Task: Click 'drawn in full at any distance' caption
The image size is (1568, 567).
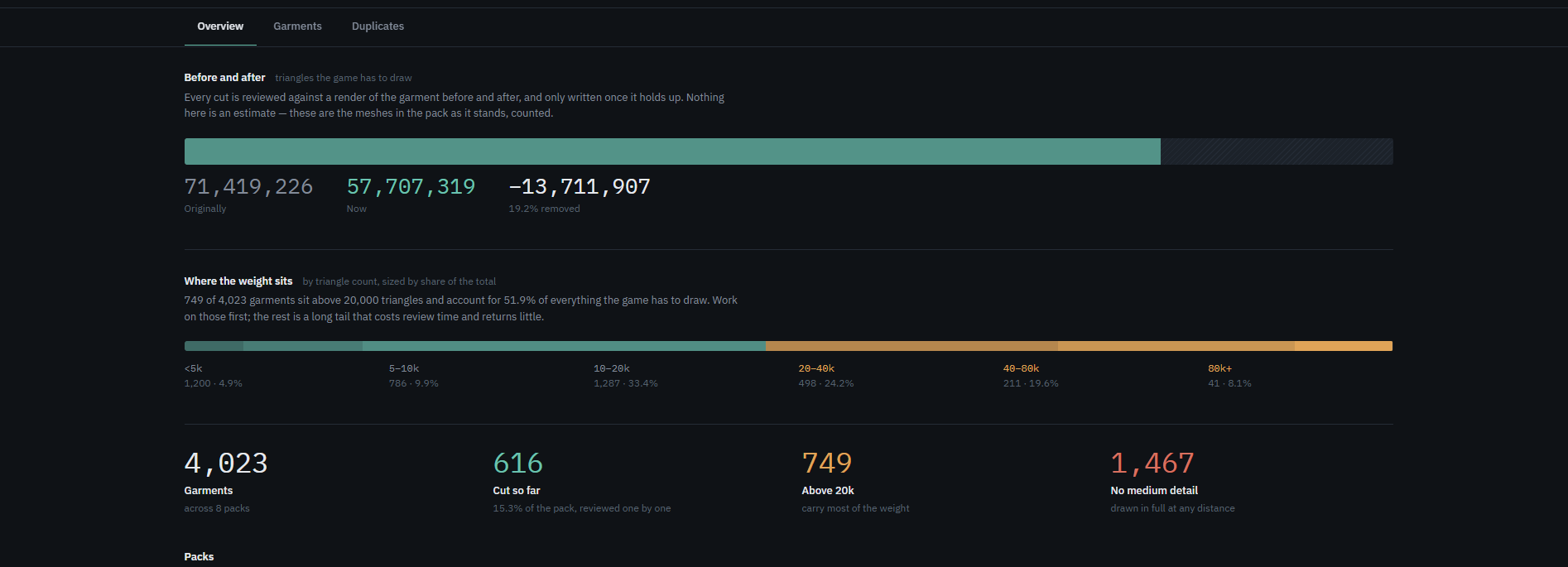Action: coord(1172,508)
